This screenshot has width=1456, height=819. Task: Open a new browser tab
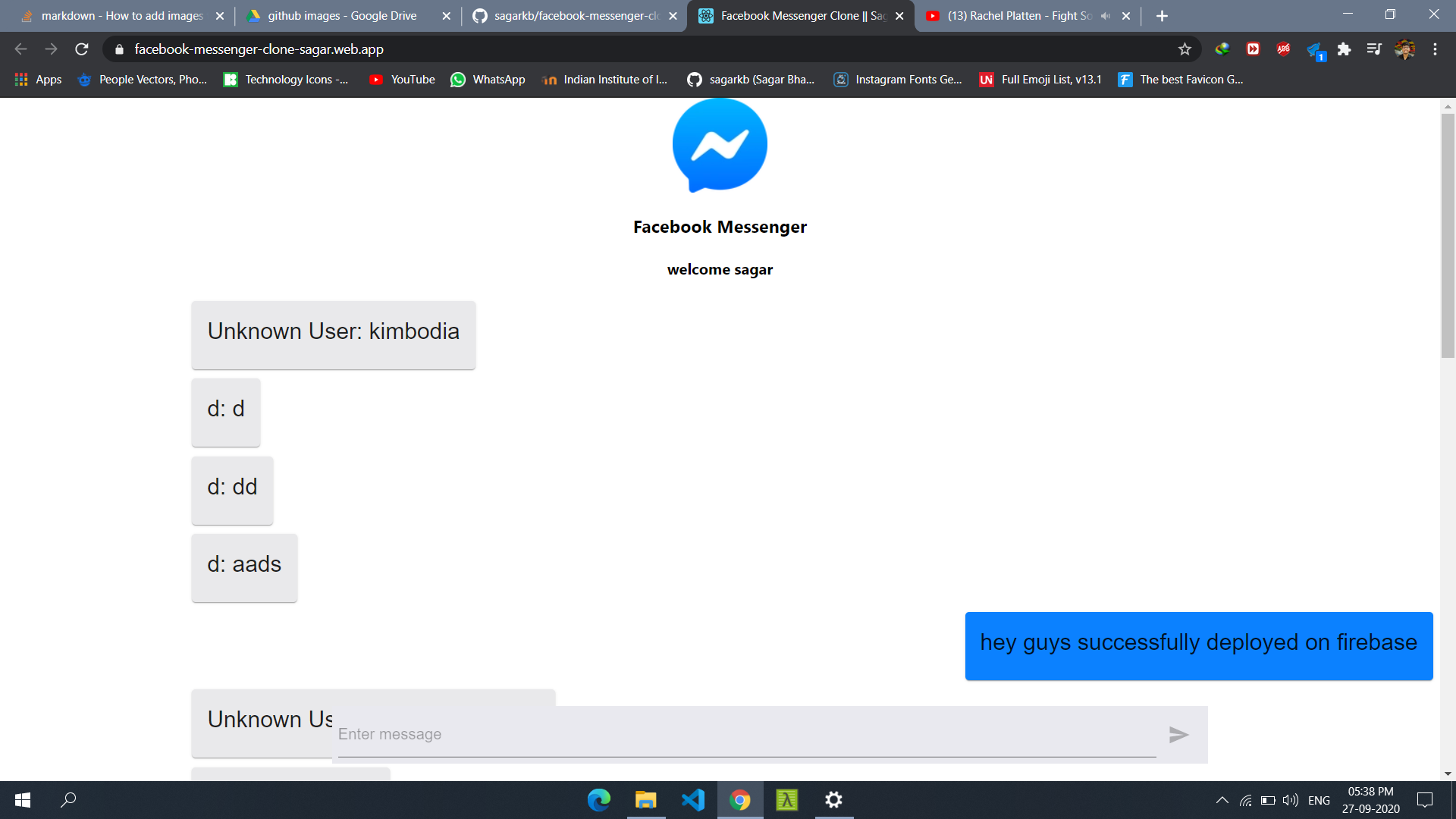(1162, 16)
